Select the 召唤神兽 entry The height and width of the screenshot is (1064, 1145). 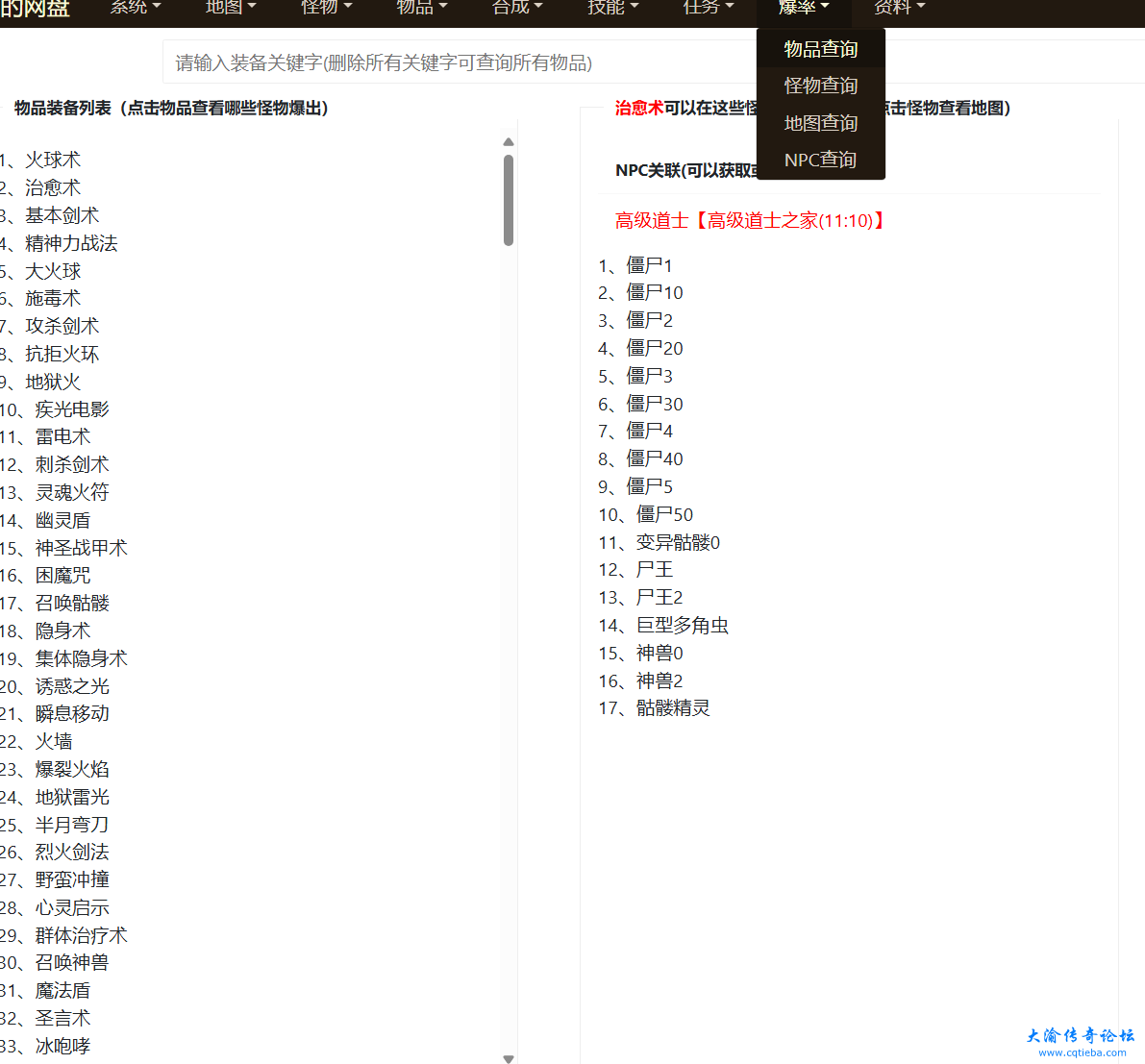pyautogui.click(x=72, y=962)
